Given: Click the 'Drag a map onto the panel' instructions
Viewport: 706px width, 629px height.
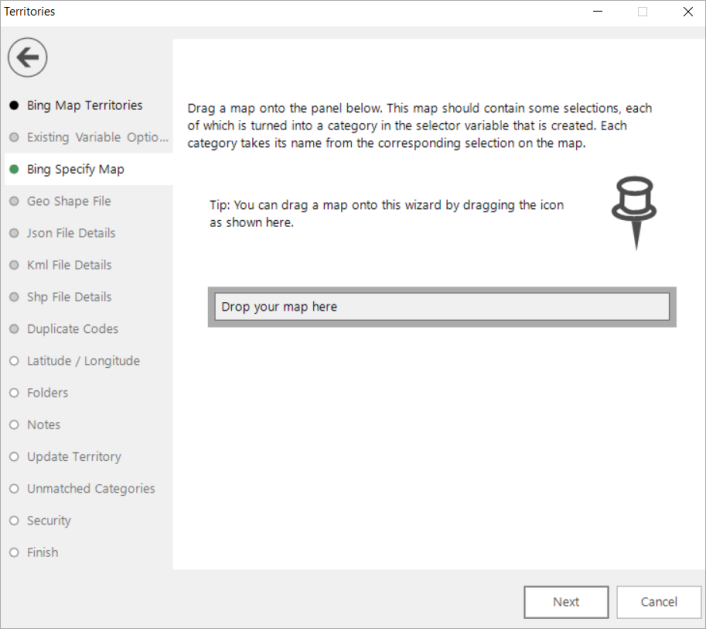Looking at the screenshot, I should 420,126.
